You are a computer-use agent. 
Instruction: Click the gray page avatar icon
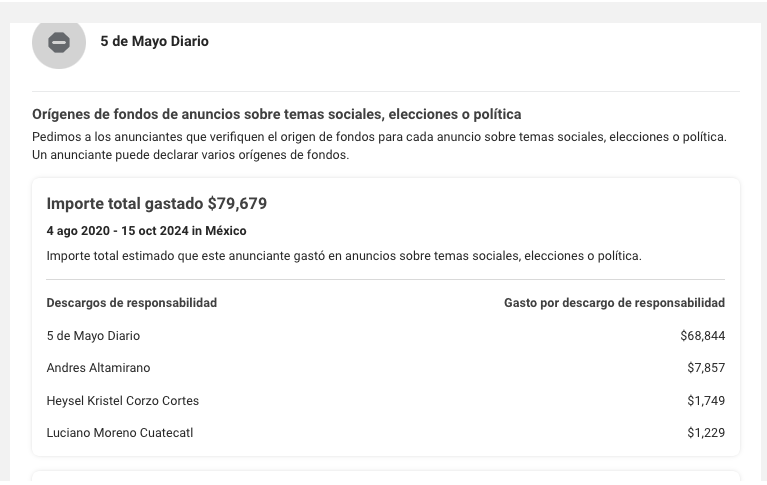(59, 42)
